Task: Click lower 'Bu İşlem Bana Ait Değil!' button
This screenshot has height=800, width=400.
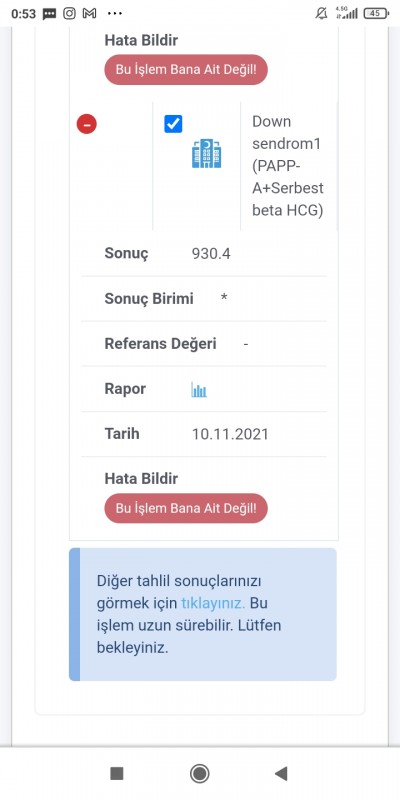Action: click(186, 508)
